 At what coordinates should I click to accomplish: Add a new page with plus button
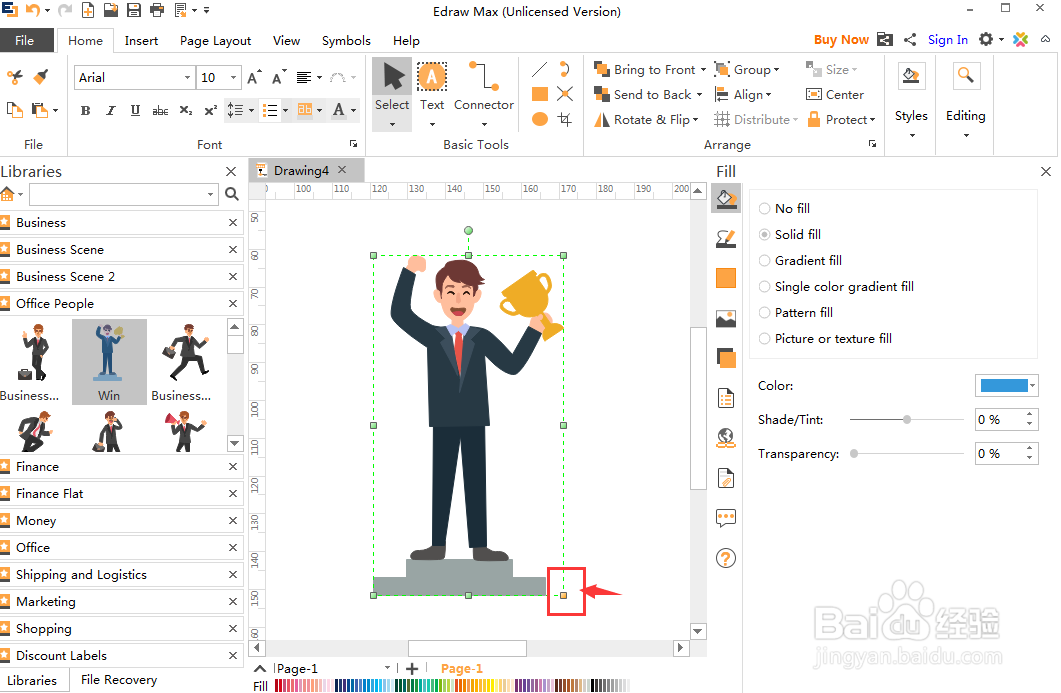point(412,669)
